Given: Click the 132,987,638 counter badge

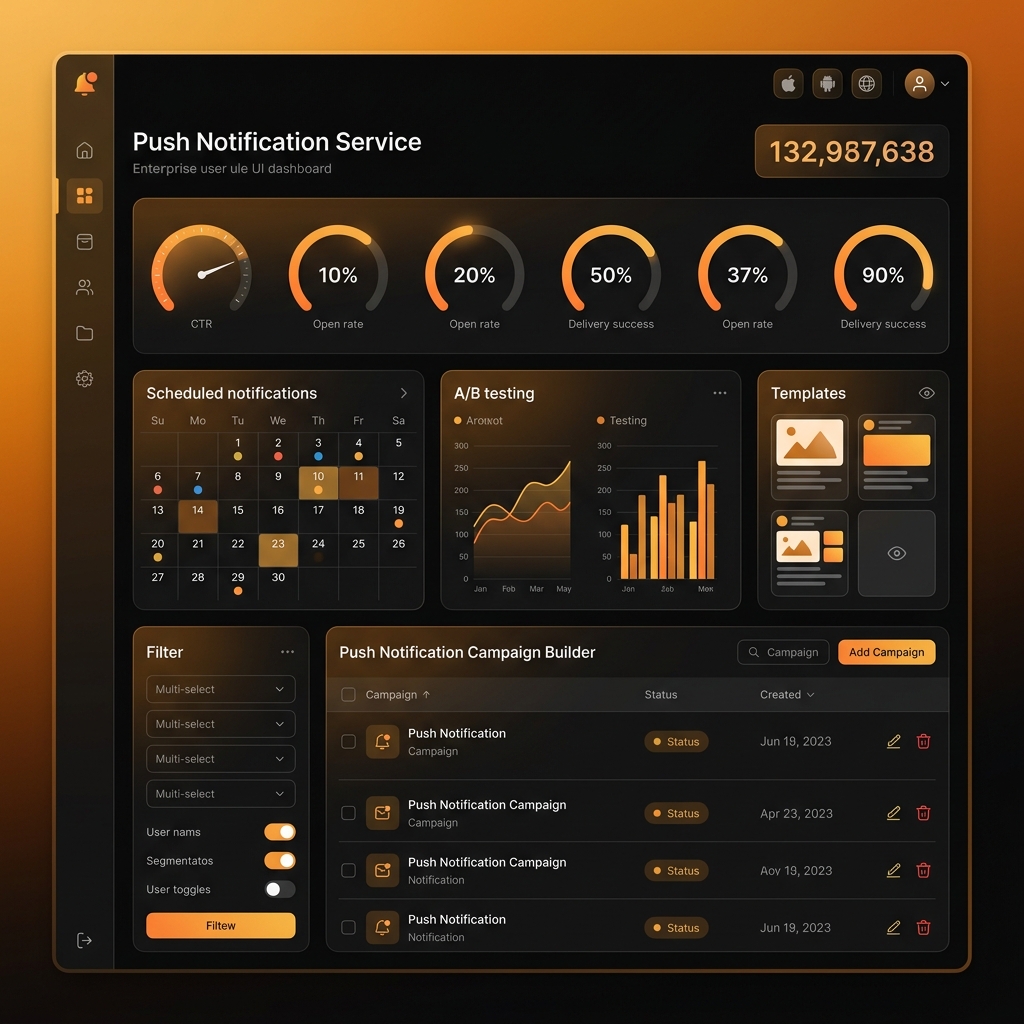Looking at the screenshot, I should point(852,151).
